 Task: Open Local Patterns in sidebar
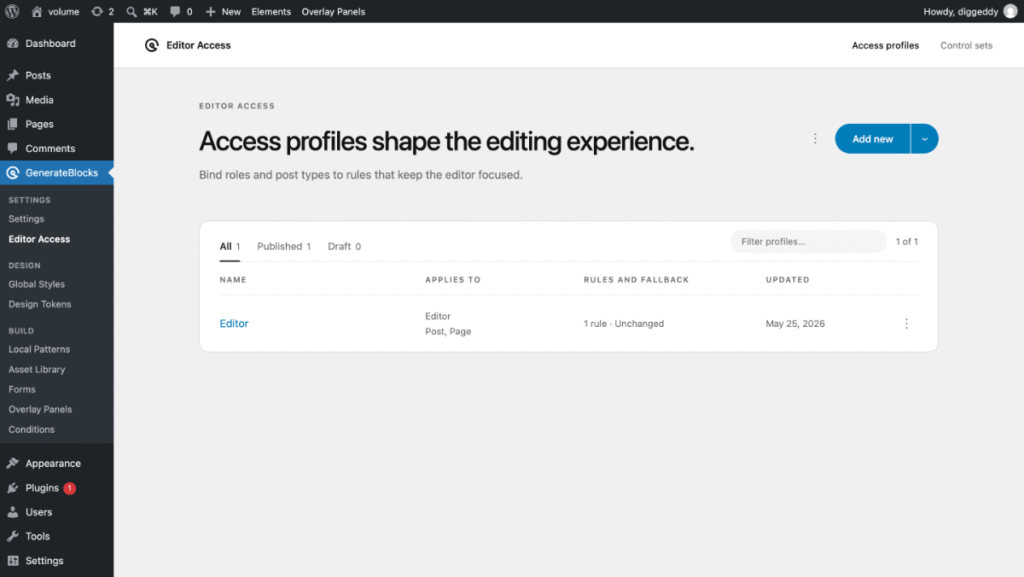coord(39,349)
